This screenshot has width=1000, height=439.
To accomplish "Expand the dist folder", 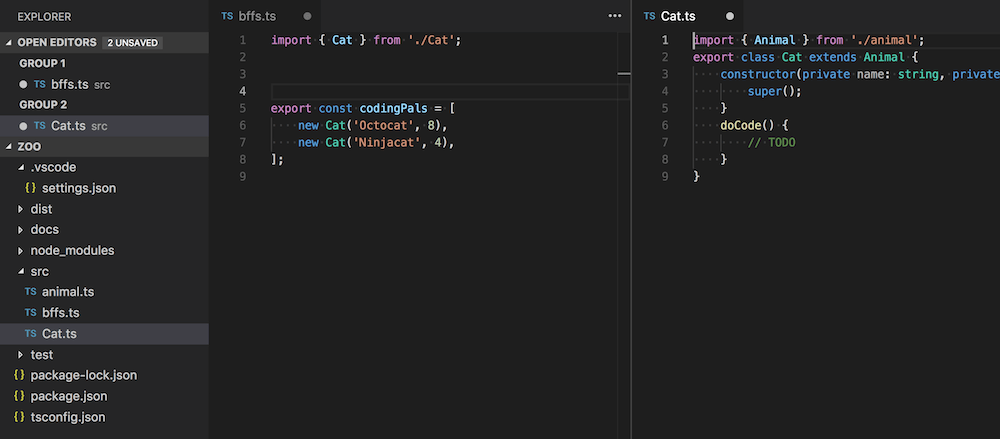I will click(x=21, y=209).
